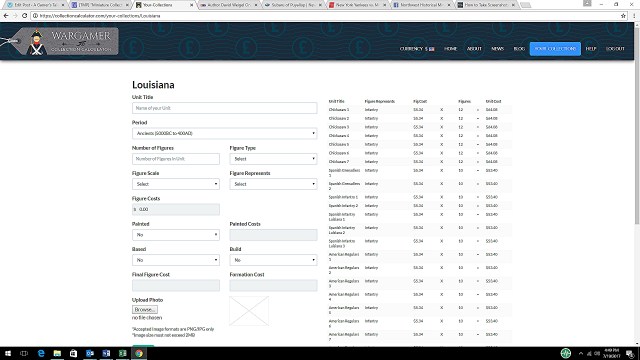This screenshot has height=360, width=640.
Task: Reload the page with the refresh icon
Action: (x=24, y=16)
